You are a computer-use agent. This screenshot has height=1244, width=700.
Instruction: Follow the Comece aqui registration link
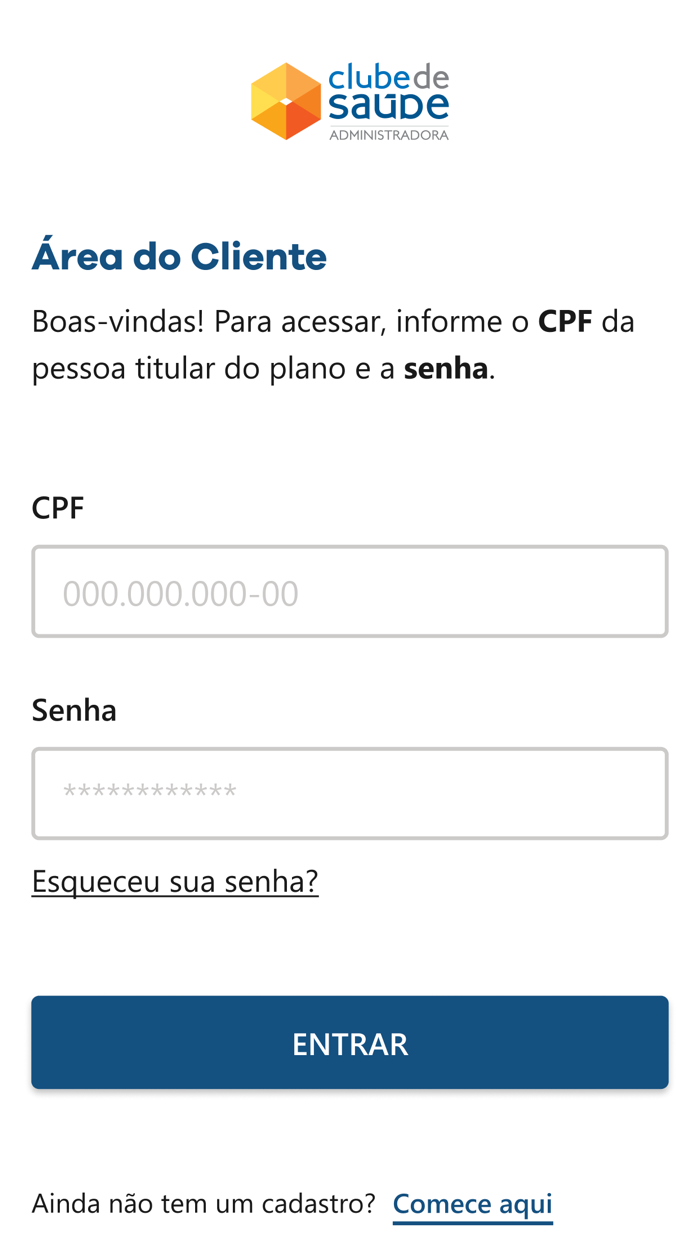click(x=472, y=1203)
